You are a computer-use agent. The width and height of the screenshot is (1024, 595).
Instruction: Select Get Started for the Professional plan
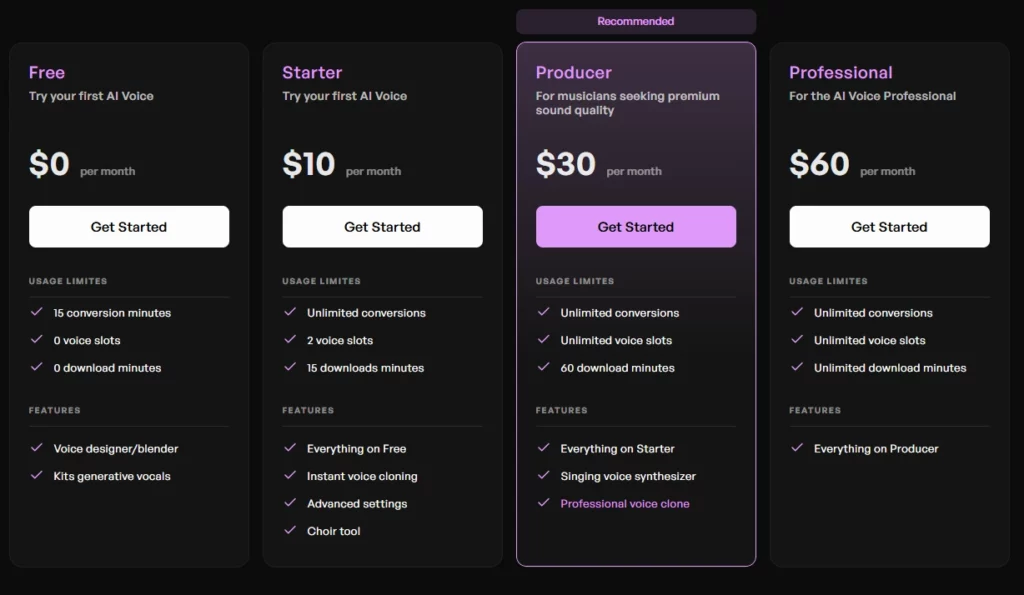(889, 227)
